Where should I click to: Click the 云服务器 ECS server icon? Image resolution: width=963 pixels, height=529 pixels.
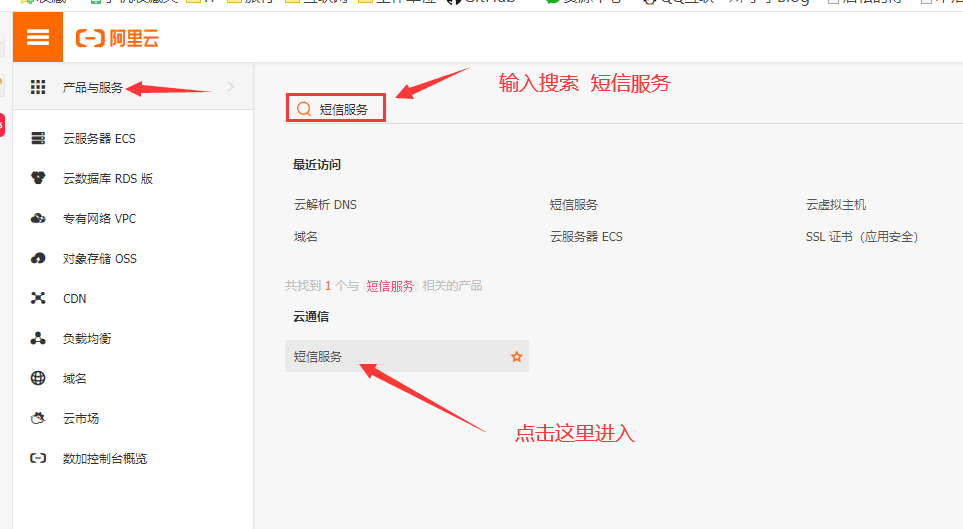(38, 138)
